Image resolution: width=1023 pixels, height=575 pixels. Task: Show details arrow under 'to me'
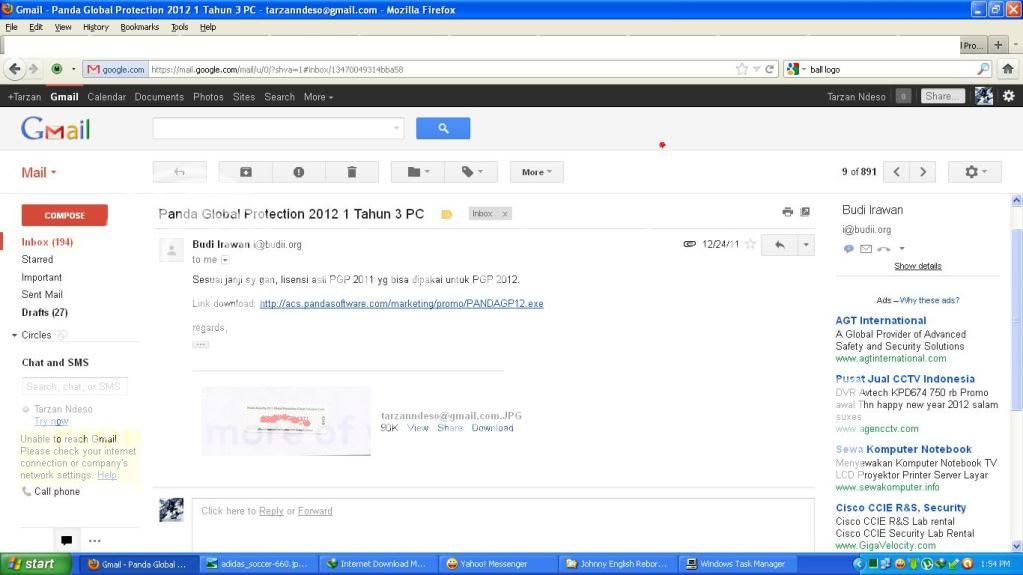(x=225, y=260)
